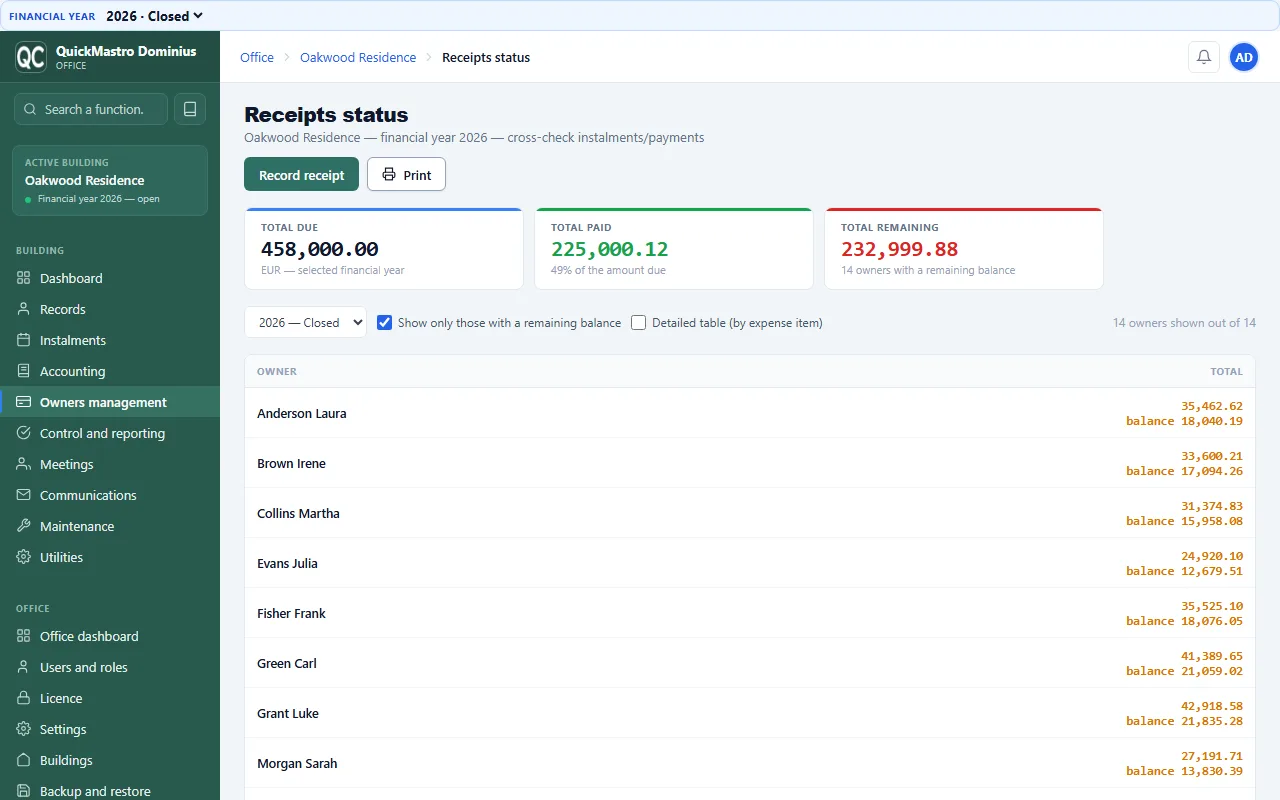
Task: Click the Fisher Frank owner row
Action: [x=750, y=613]
